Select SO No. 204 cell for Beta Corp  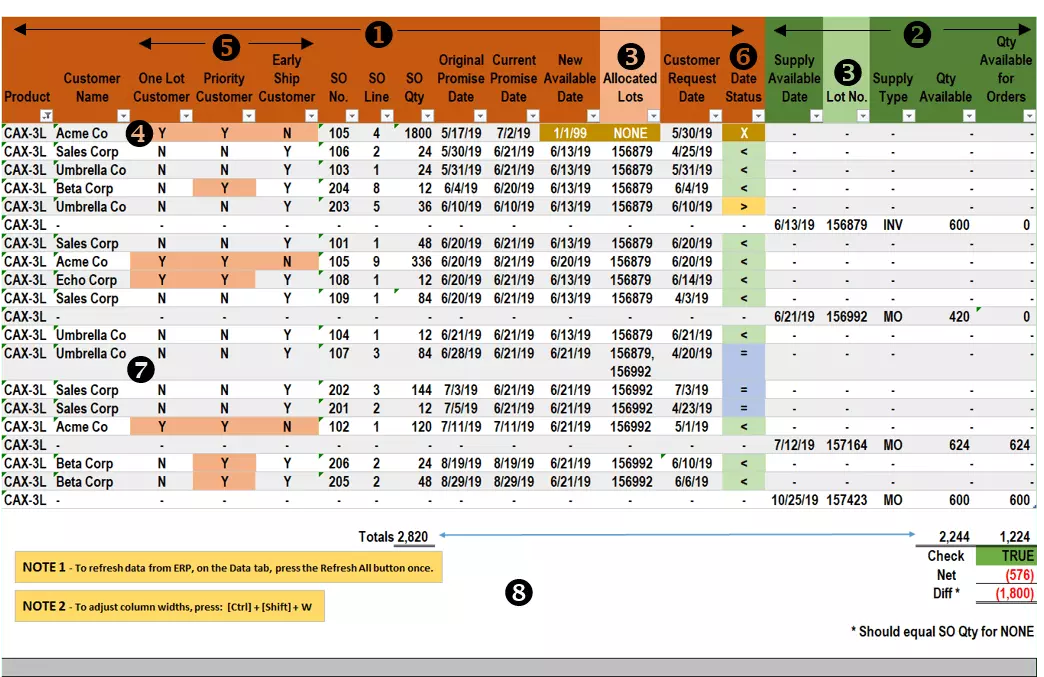pos(338,188)
